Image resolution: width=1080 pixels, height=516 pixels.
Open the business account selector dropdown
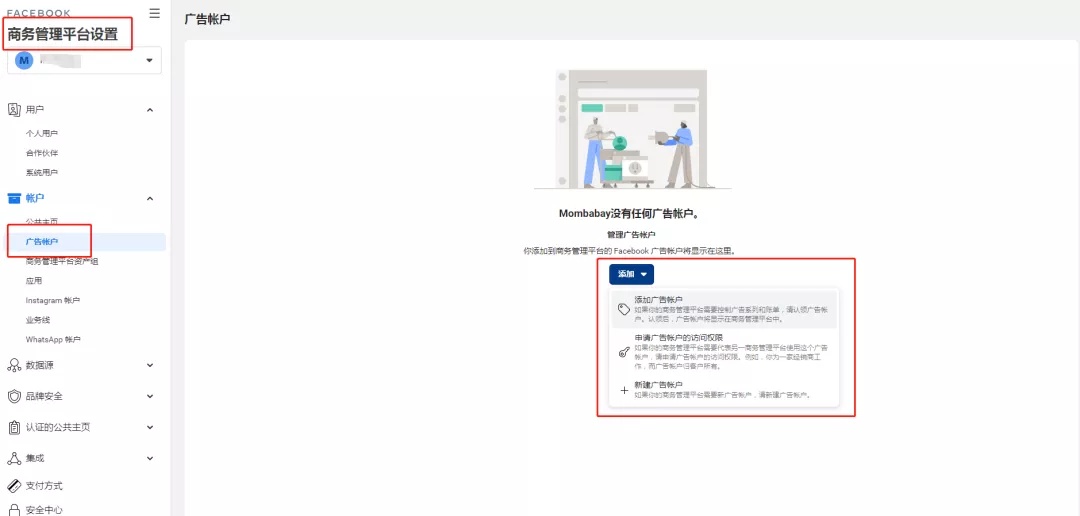point(85,61)
